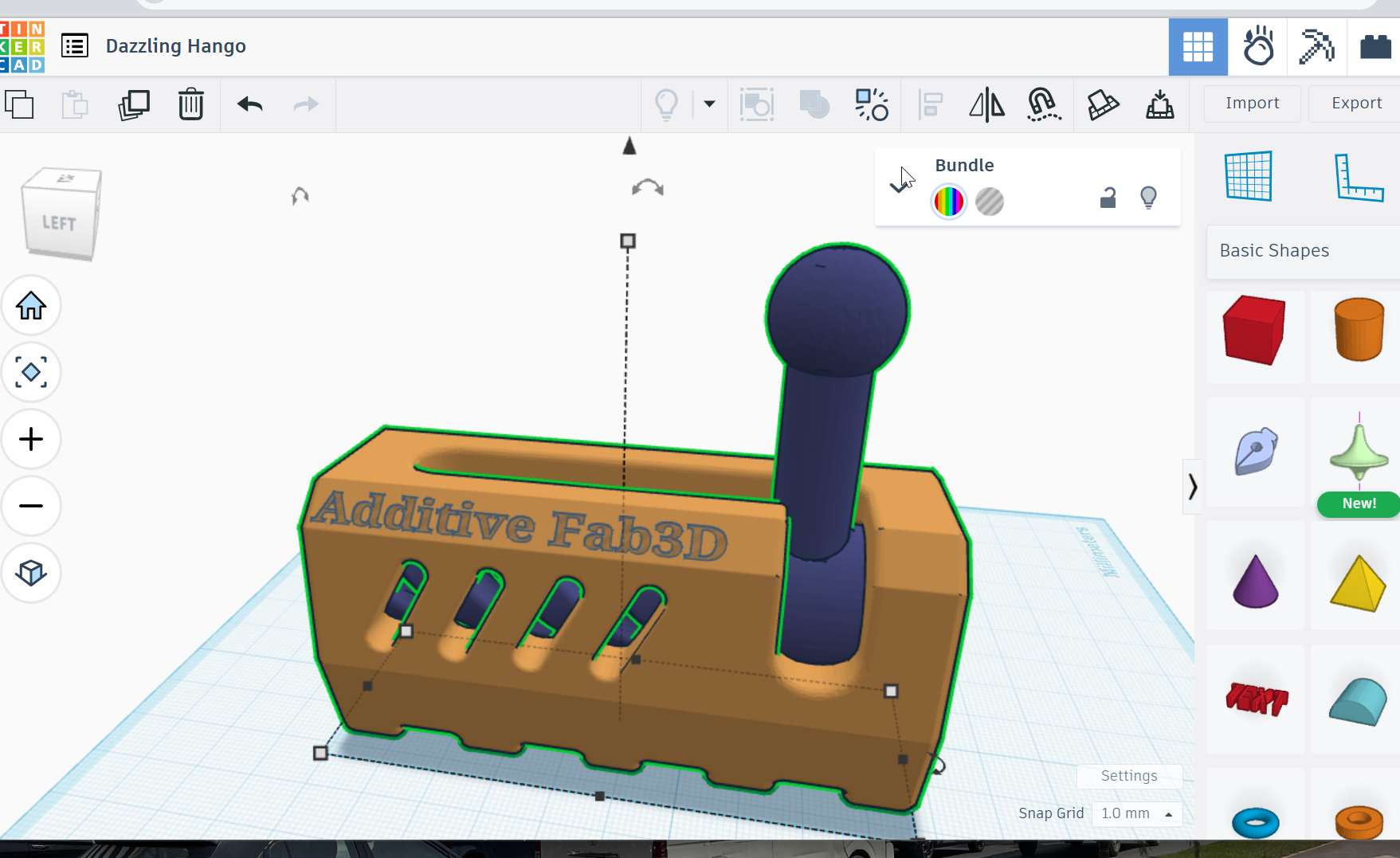The width and height of the screenshot is (1400, 858).
Task: Toggle the lock editing padlock
Action: click(1108, 198)
